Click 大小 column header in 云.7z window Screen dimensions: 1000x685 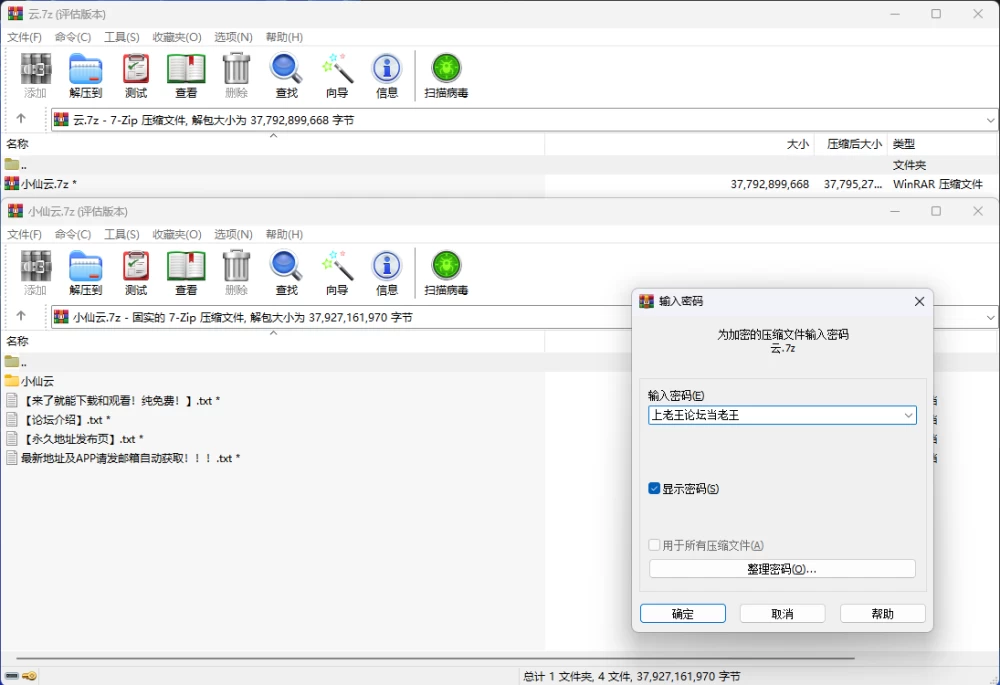679,144
